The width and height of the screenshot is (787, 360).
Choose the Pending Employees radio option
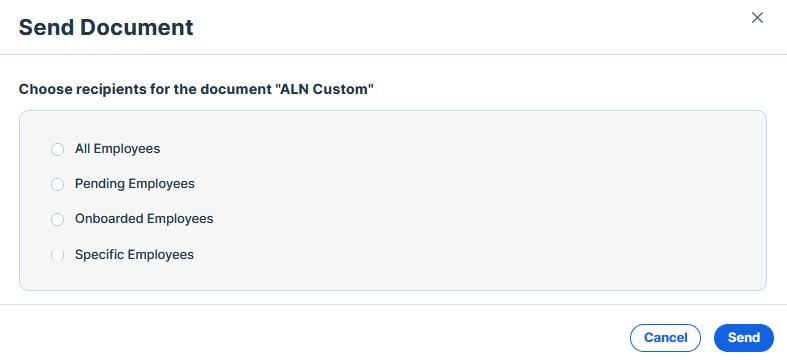tap(58, 185)
